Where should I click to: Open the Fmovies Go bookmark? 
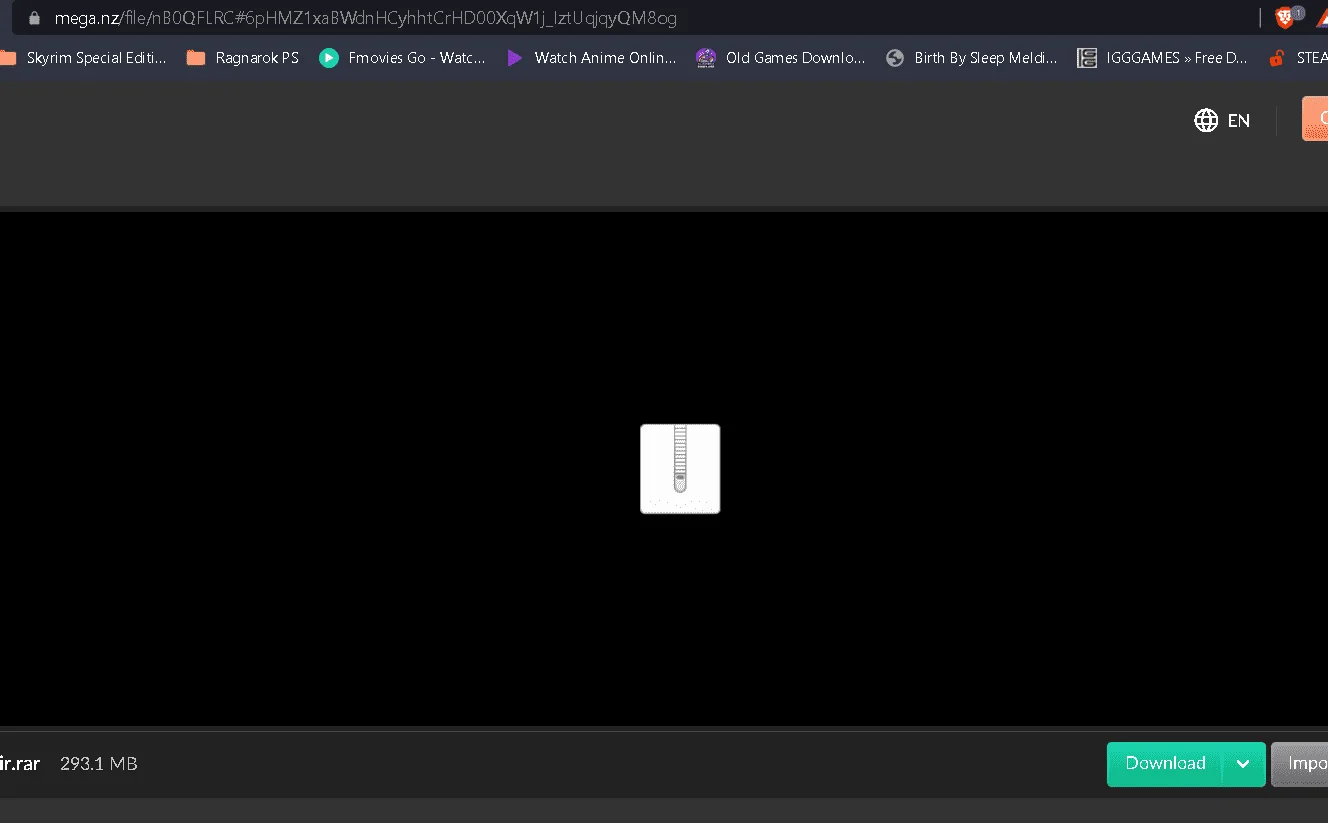tap(402, 58)
